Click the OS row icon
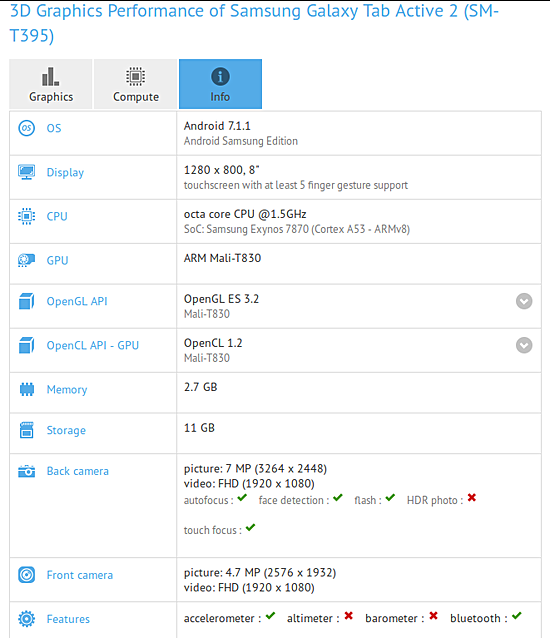The height and width of the screenshot is (638, 550). (x=26, y=129)
